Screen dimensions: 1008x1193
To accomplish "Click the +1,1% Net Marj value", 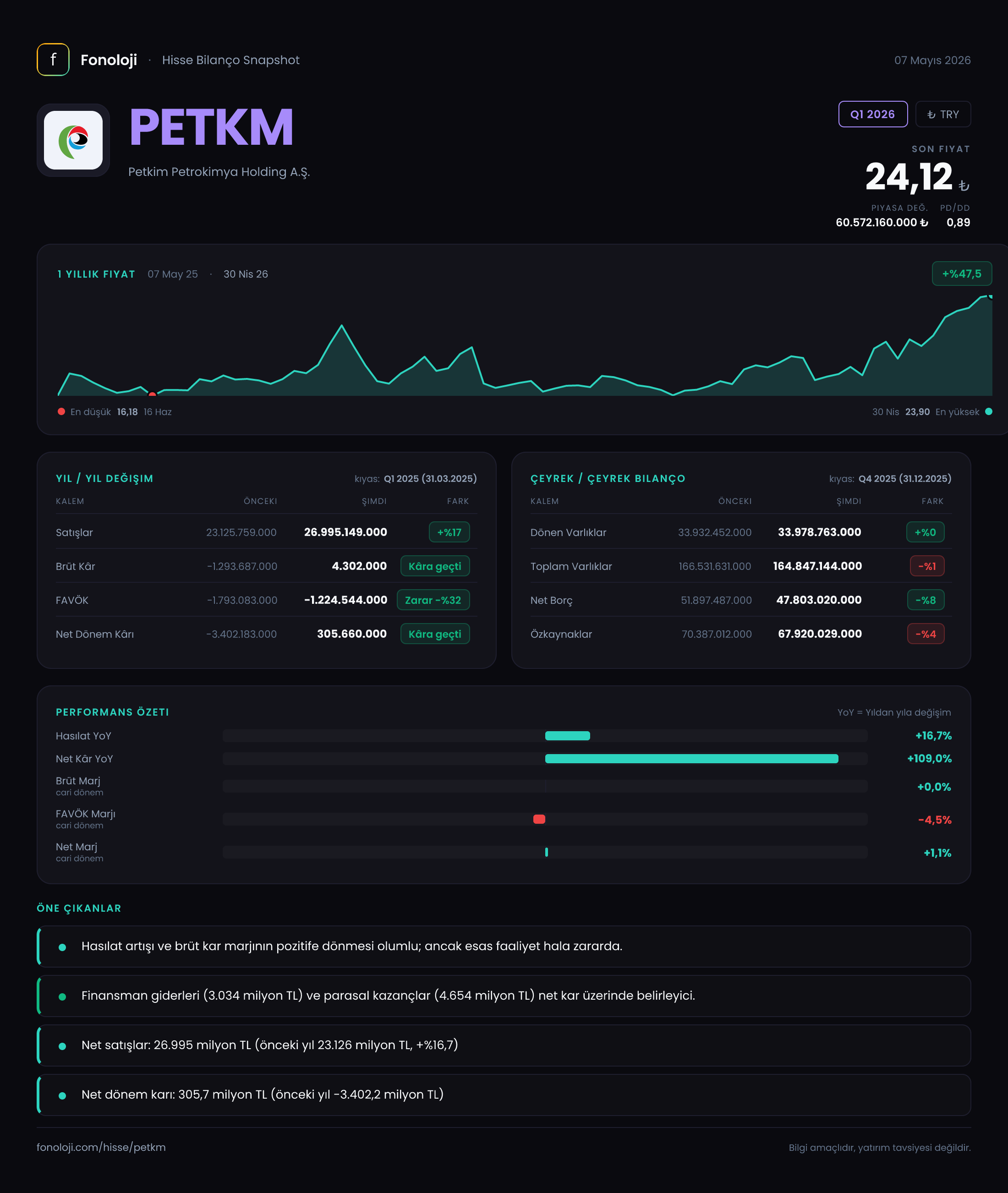I will click(x=937, y=853).
